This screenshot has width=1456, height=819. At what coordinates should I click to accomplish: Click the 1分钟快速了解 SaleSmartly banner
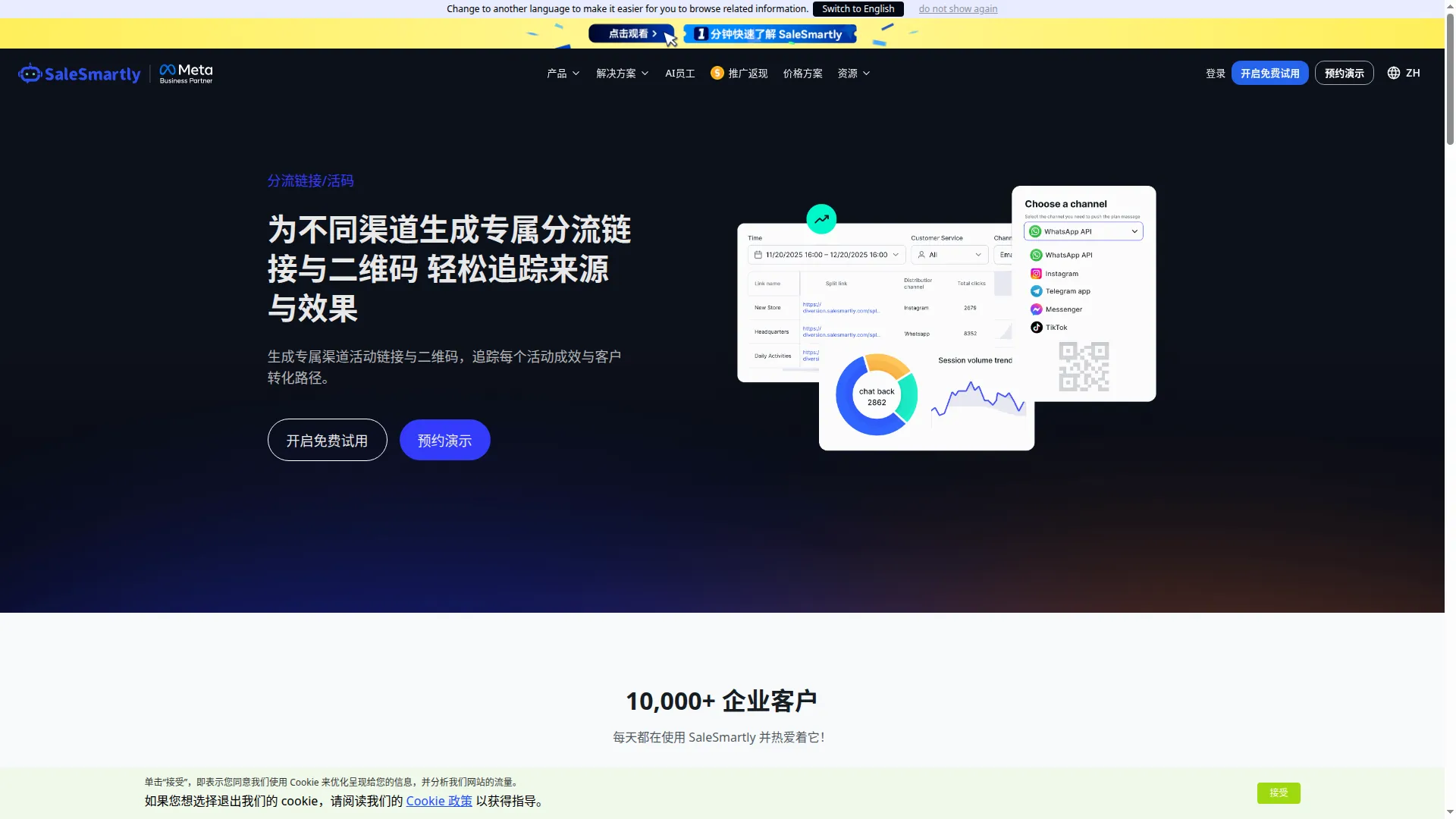(x=770, y=33)
